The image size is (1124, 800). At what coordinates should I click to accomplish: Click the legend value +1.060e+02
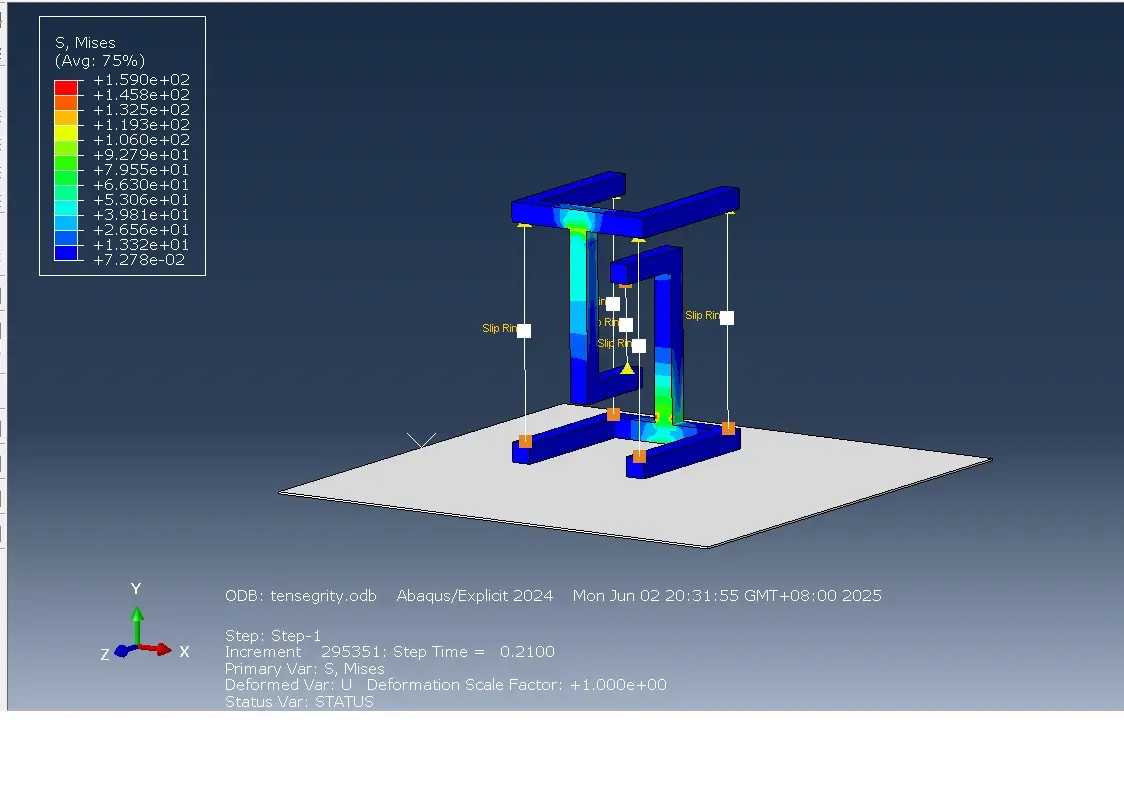point(141,140)
